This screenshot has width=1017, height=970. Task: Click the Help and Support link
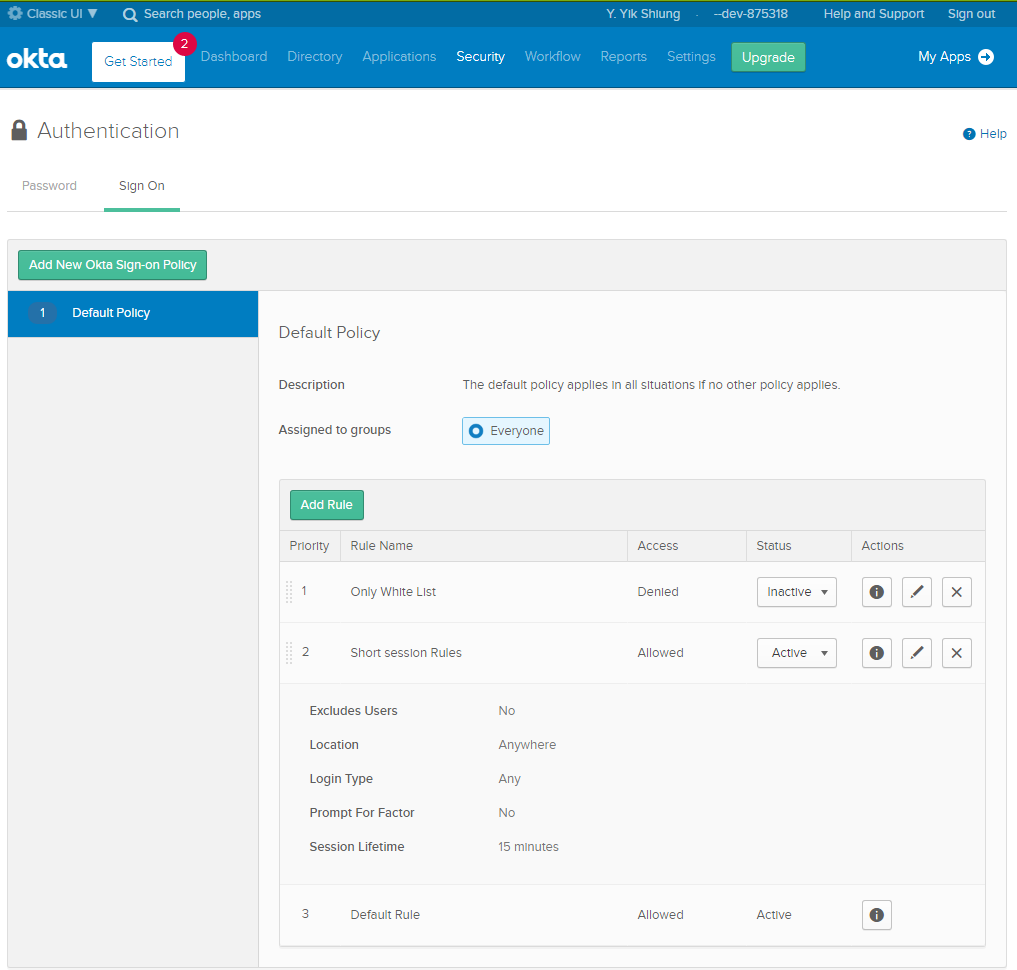(873, 14)
